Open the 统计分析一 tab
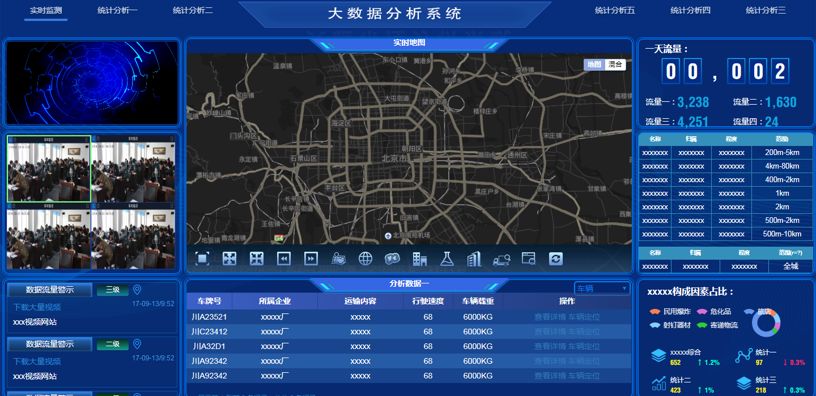 pos(118,10)
